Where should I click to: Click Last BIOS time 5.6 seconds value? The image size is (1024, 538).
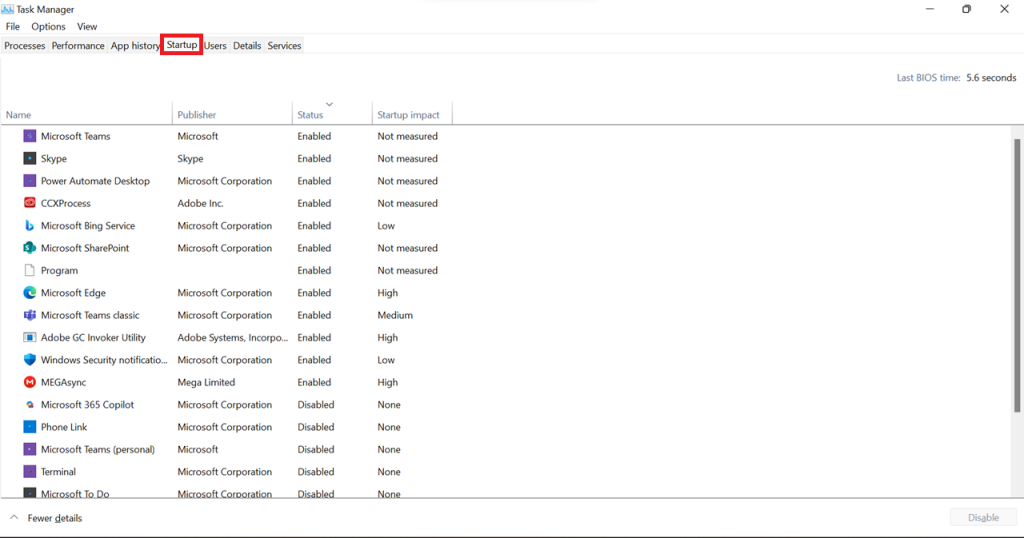(x=991, y=77)
